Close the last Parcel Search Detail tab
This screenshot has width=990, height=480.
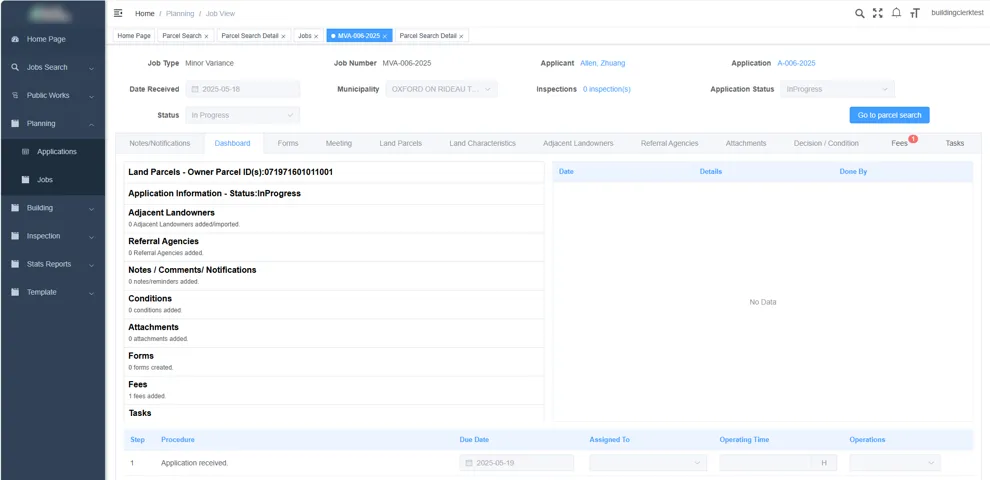coord(461,37)
